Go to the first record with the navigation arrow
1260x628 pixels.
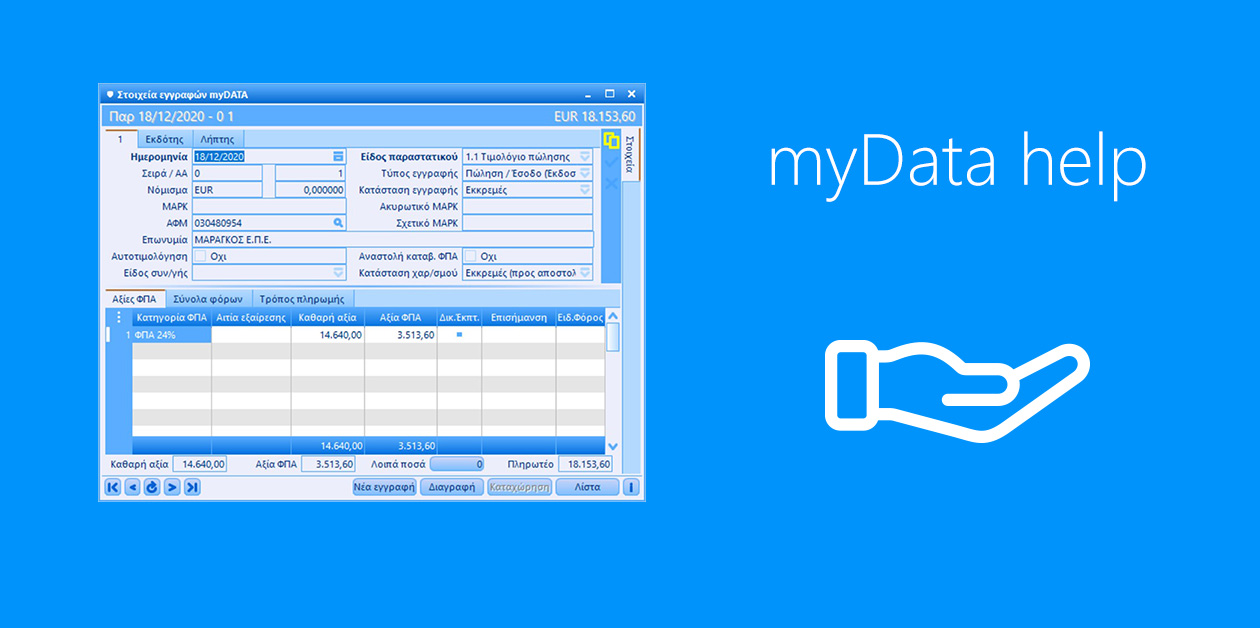113,487
